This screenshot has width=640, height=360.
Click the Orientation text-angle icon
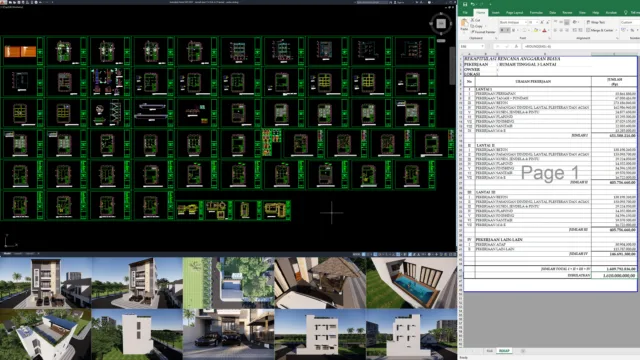click(575, 22)
